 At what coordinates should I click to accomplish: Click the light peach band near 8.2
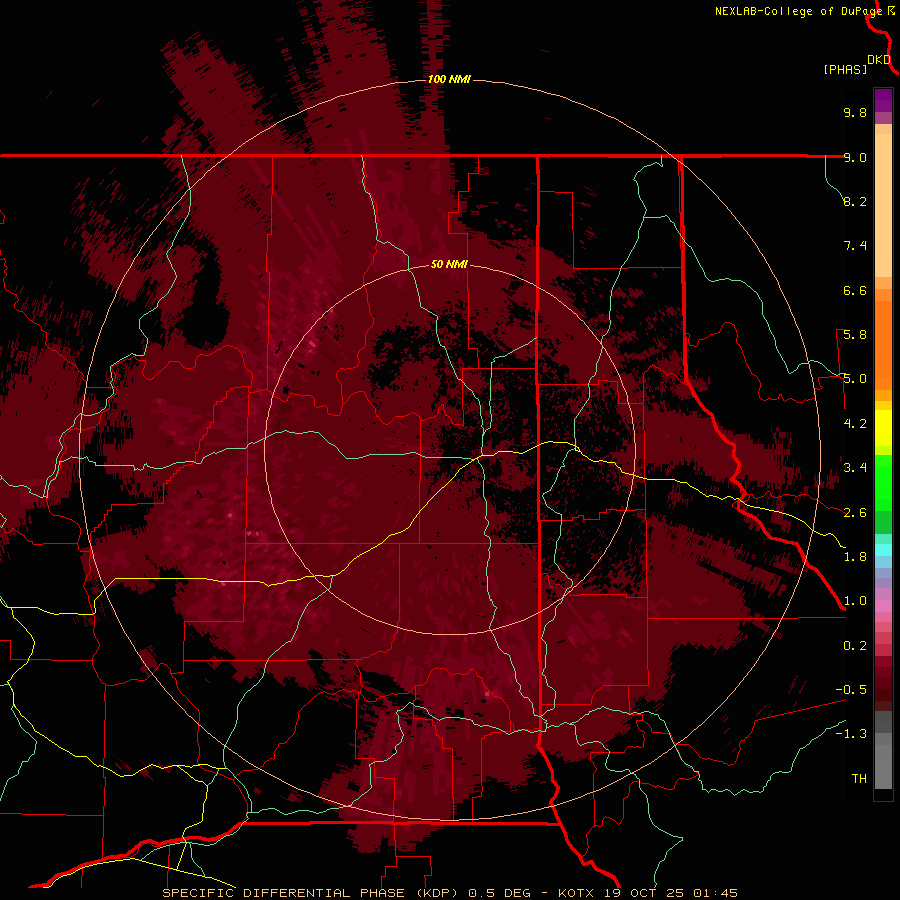coord(883,205)
